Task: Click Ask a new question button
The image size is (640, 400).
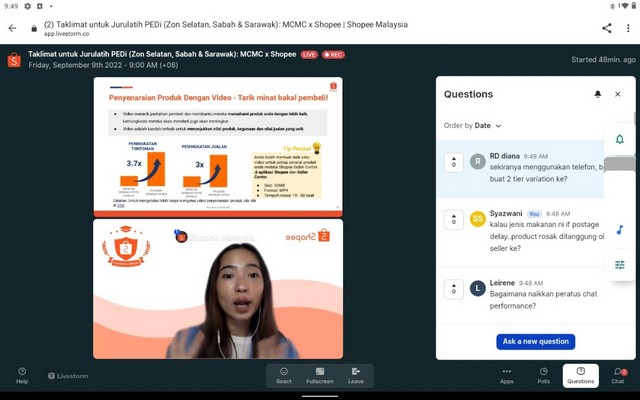Action: tap(535, 341)
